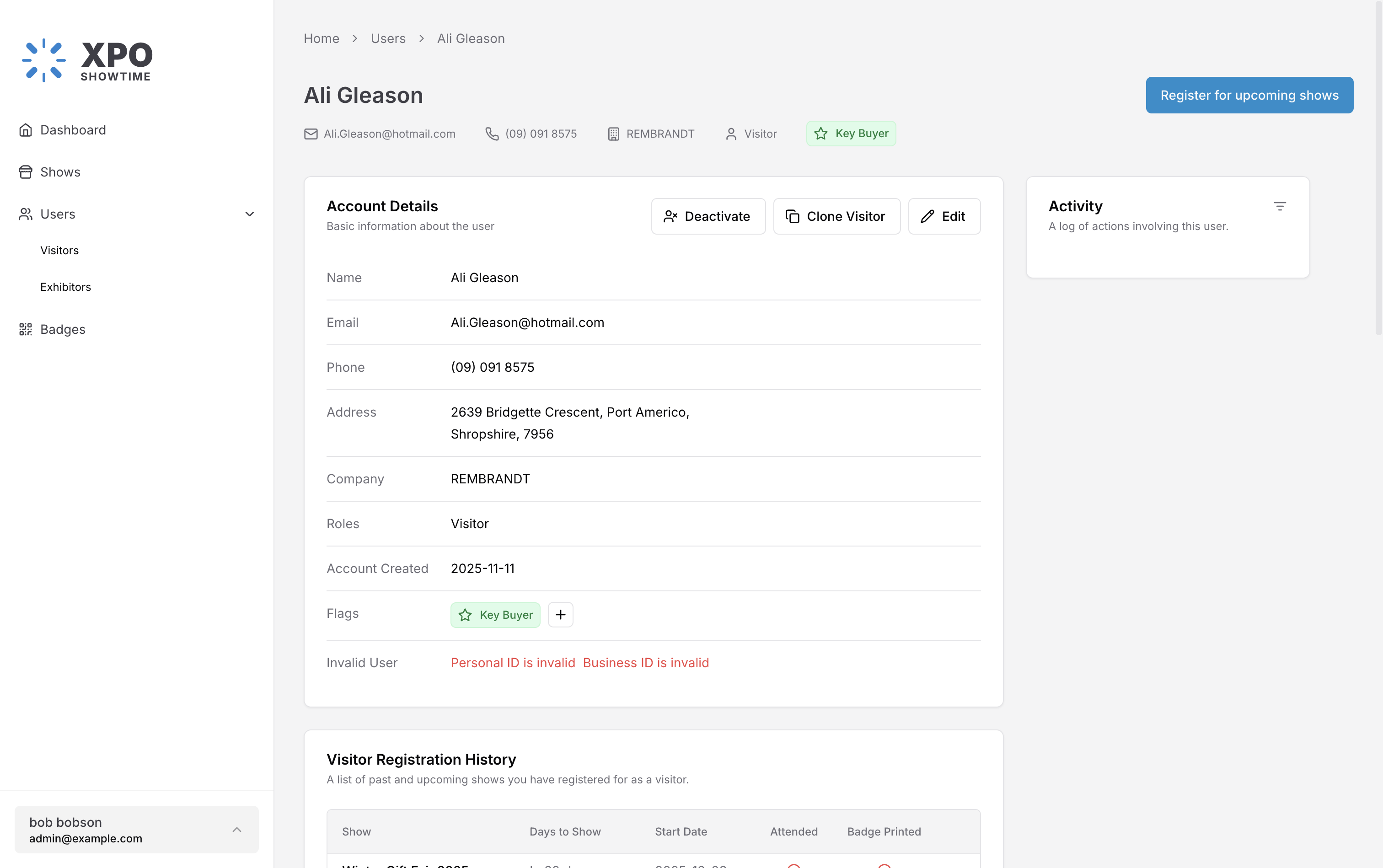
Task: Click the person icon beside Visitor
Action: click(x=731, y=134)
